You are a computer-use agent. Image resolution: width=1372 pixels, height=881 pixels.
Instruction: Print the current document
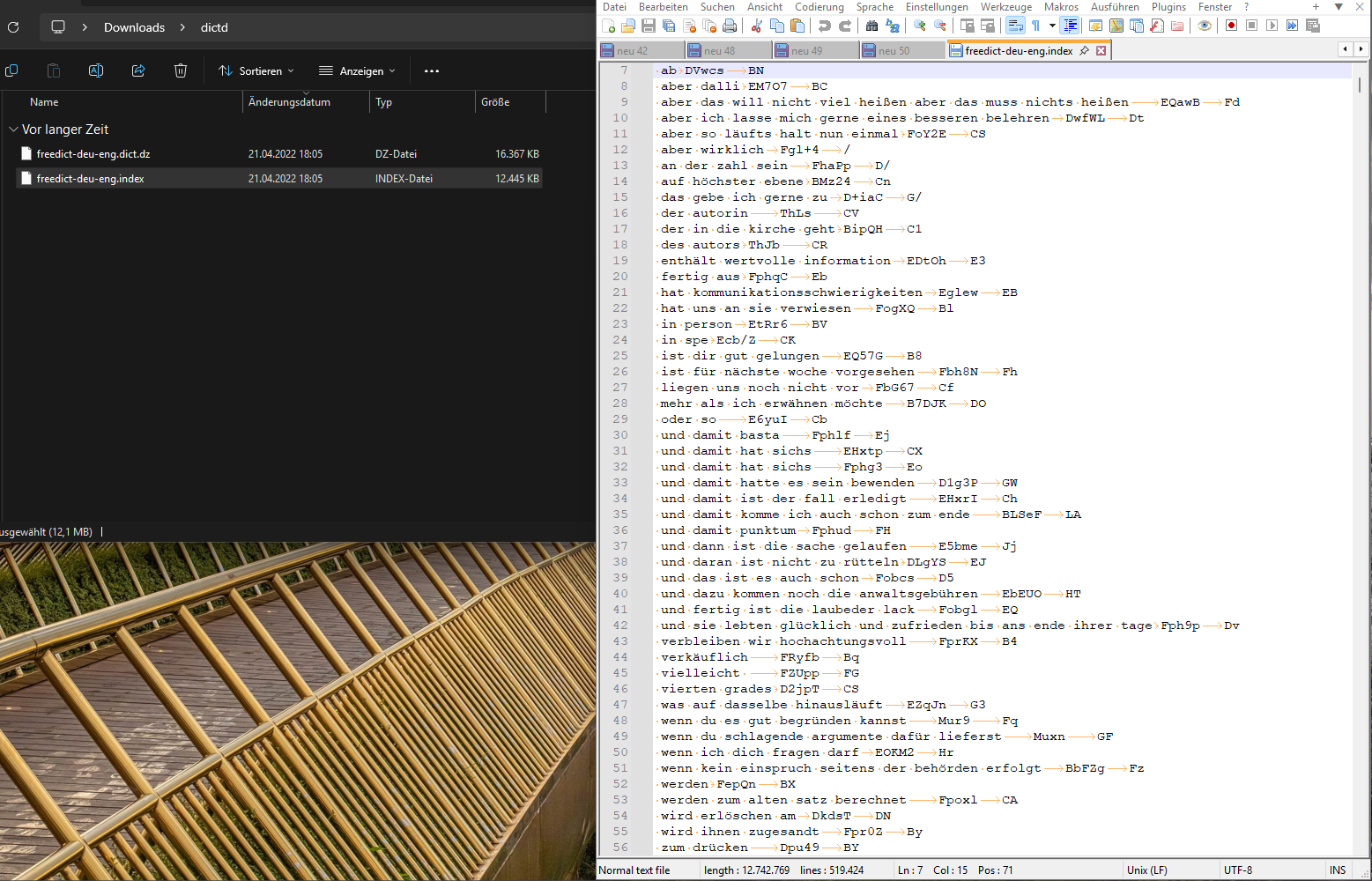730,26
